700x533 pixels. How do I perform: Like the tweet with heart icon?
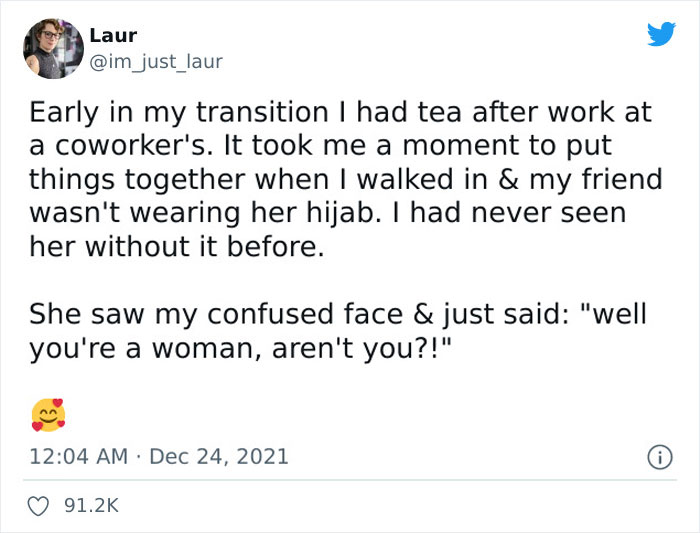pyautogui.click(x=38, y=506)
